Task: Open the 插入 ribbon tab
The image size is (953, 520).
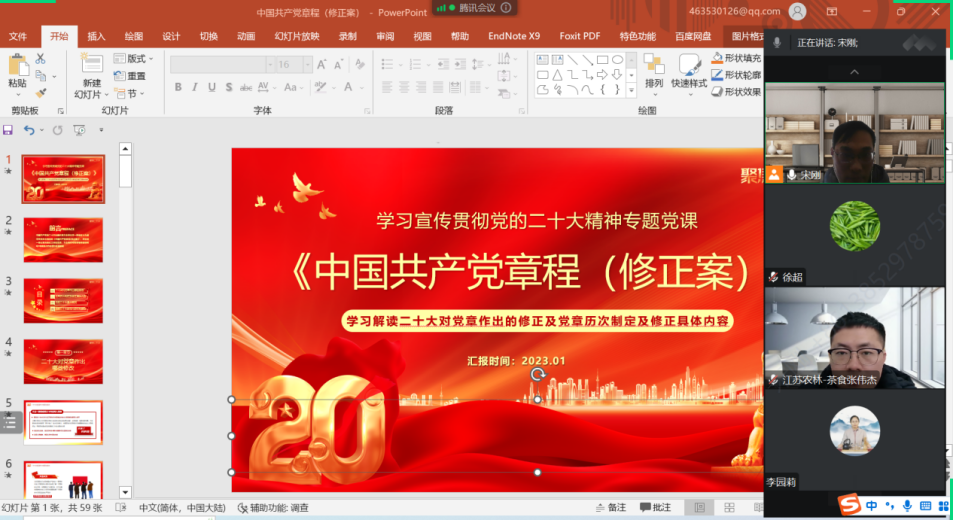Action: pos(96,36)
